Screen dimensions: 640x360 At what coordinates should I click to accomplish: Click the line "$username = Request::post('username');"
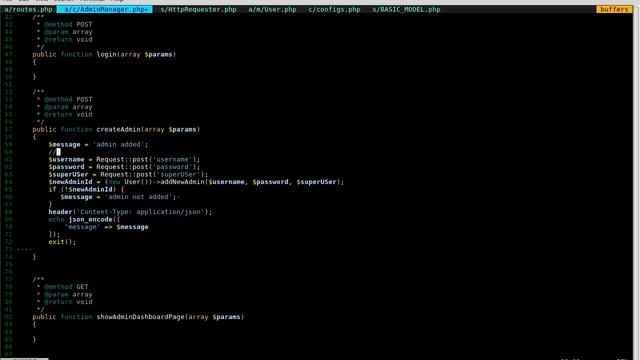124,160
